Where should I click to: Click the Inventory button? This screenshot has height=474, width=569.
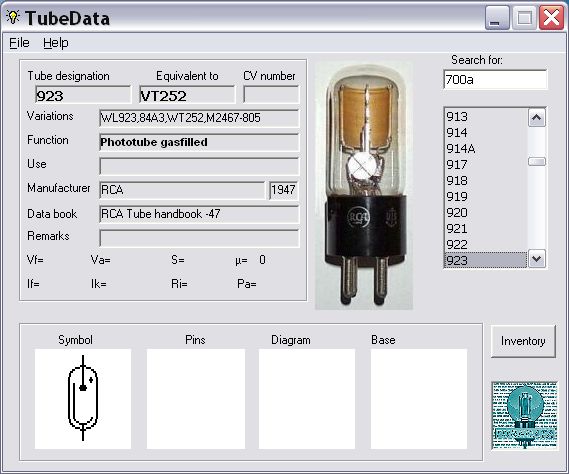(x=523, y=341)
